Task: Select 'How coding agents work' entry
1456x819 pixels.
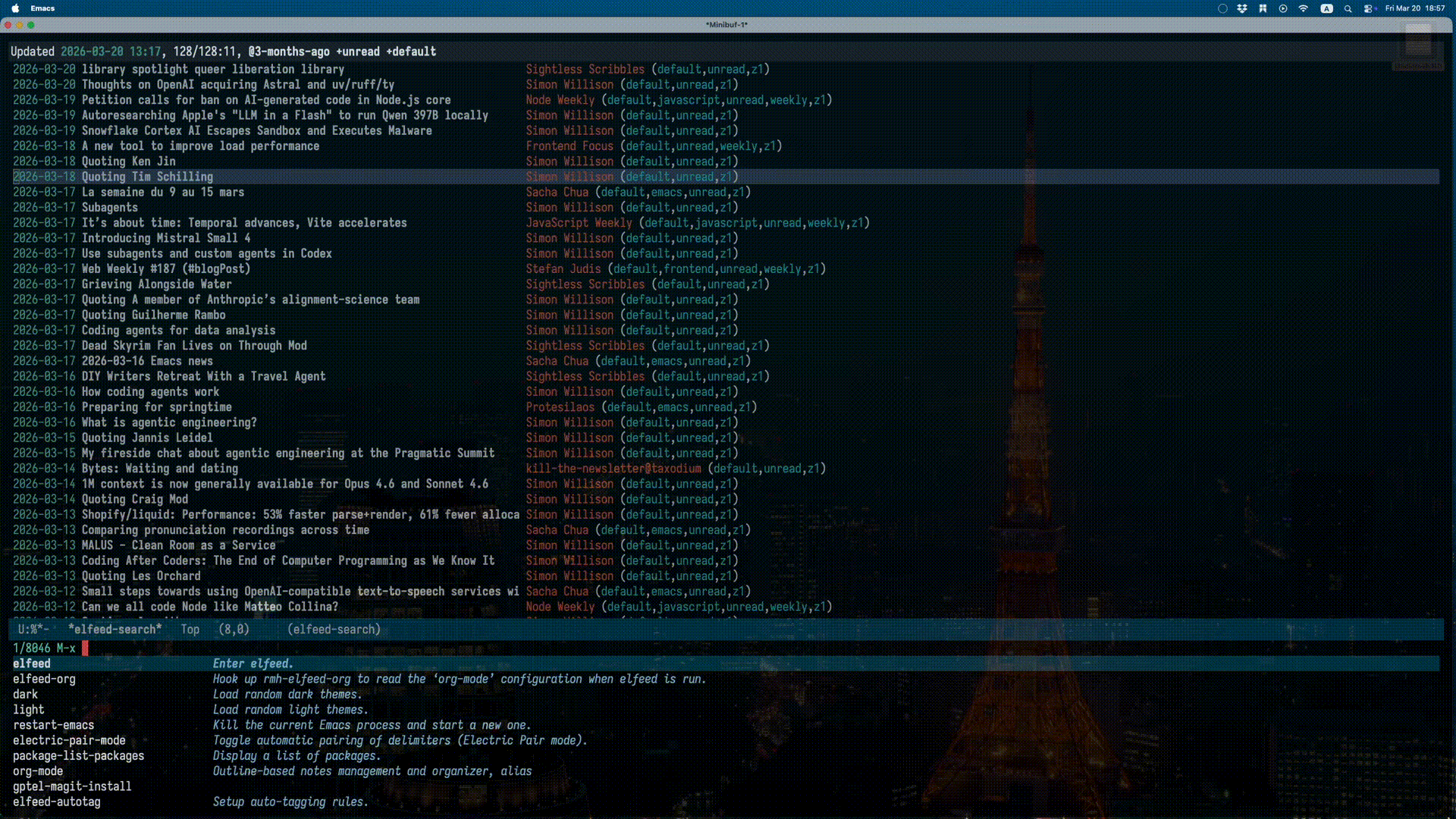Action: 150,392
